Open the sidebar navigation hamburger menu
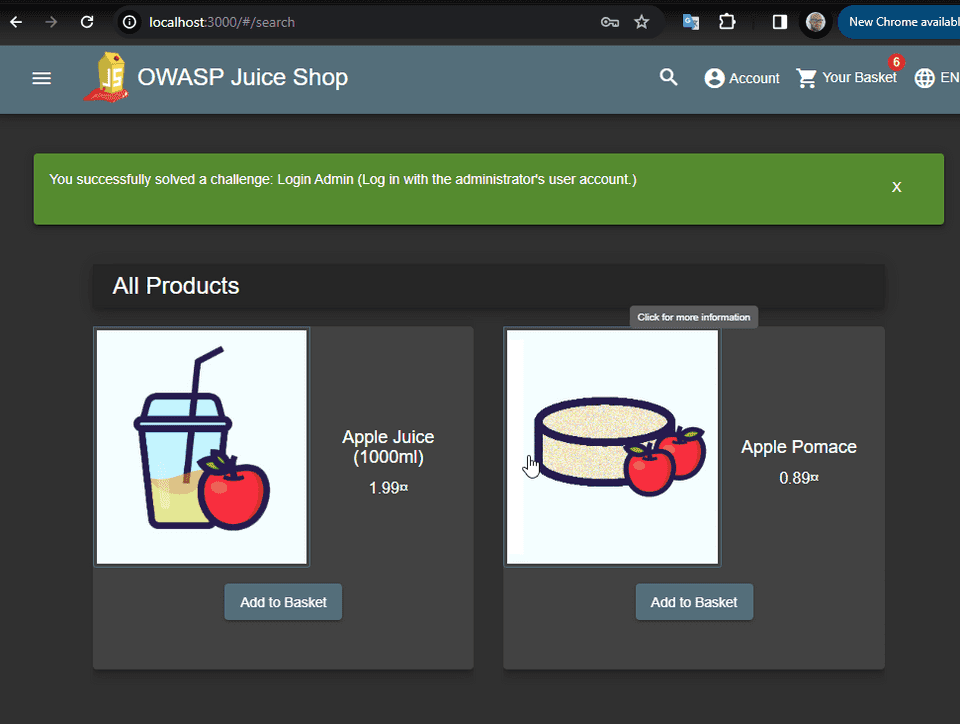 click(x=41, y=78)
